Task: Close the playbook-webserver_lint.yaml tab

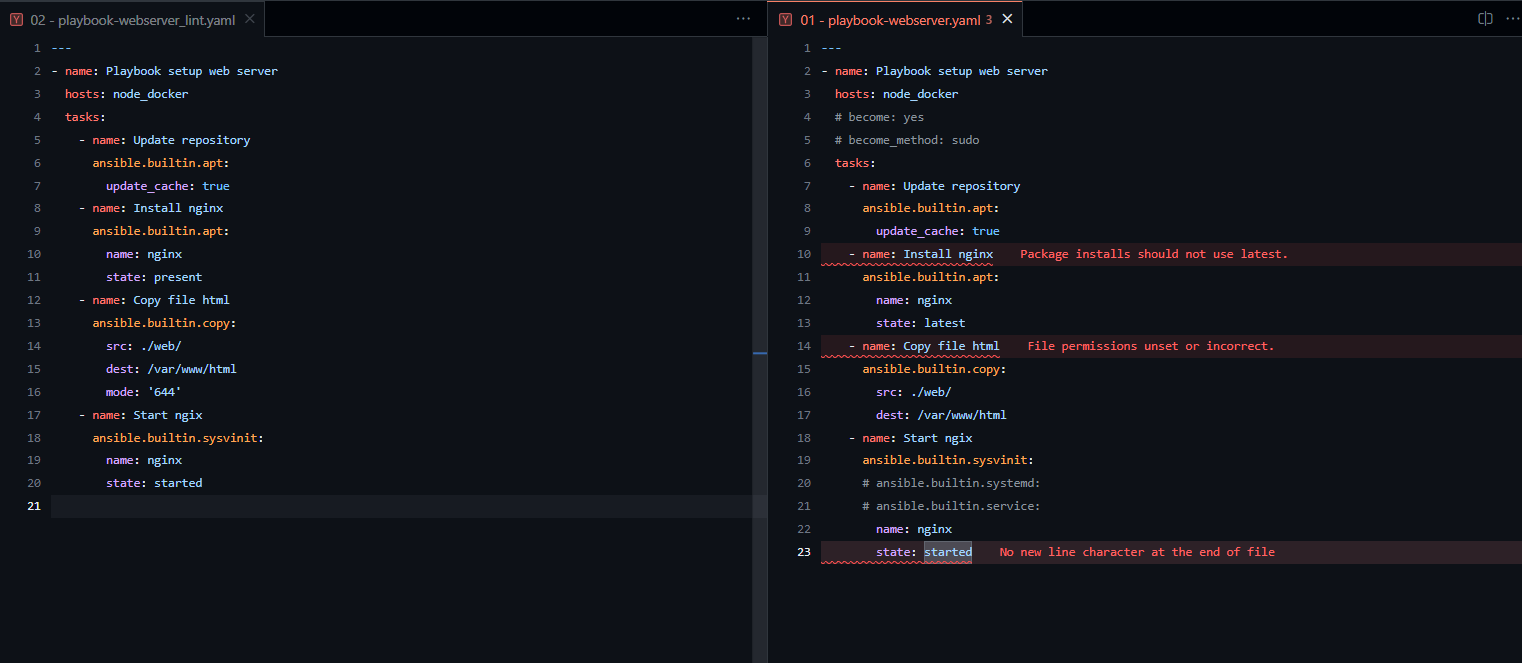Action: pyautogui.click(x=249, y=18)
